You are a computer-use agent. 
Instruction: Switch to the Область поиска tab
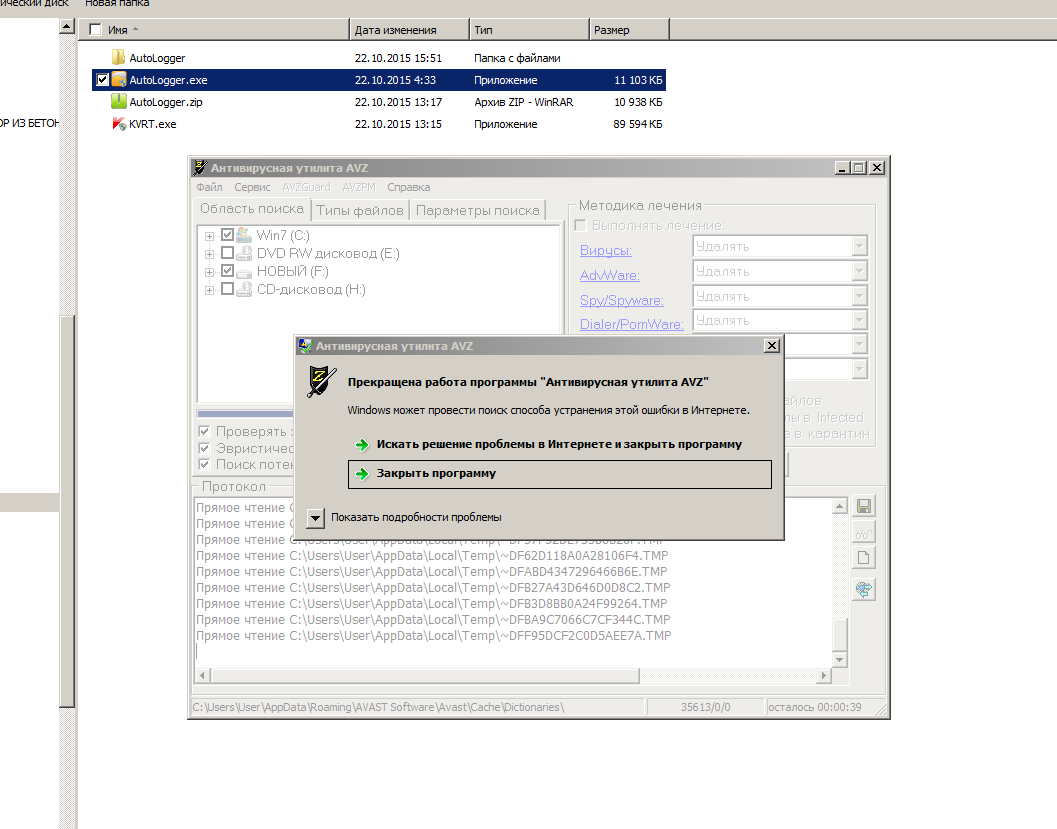[x=251, y=209]
